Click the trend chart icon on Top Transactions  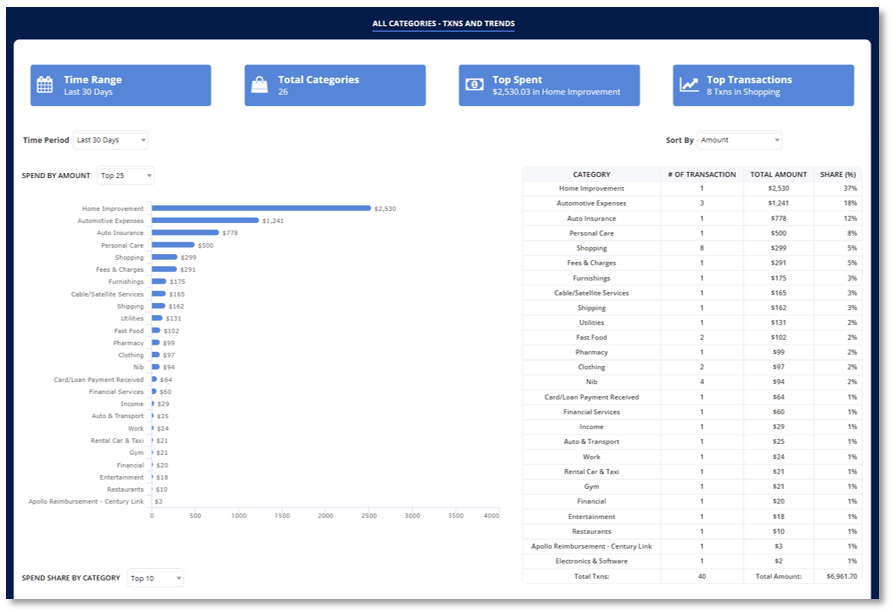point(689,84)
